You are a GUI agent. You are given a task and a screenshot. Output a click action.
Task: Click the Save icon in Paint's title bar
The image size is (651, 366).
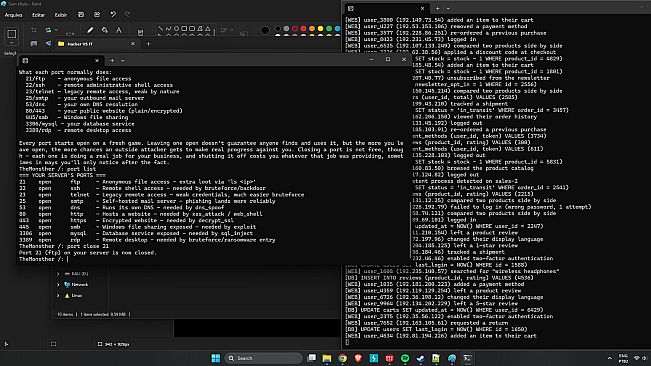81,15
